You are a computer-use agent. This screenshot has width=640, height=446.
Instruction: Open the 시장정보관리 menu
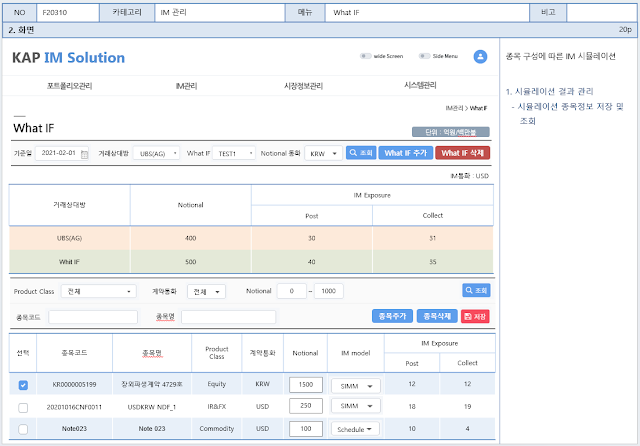click(303, 86)
